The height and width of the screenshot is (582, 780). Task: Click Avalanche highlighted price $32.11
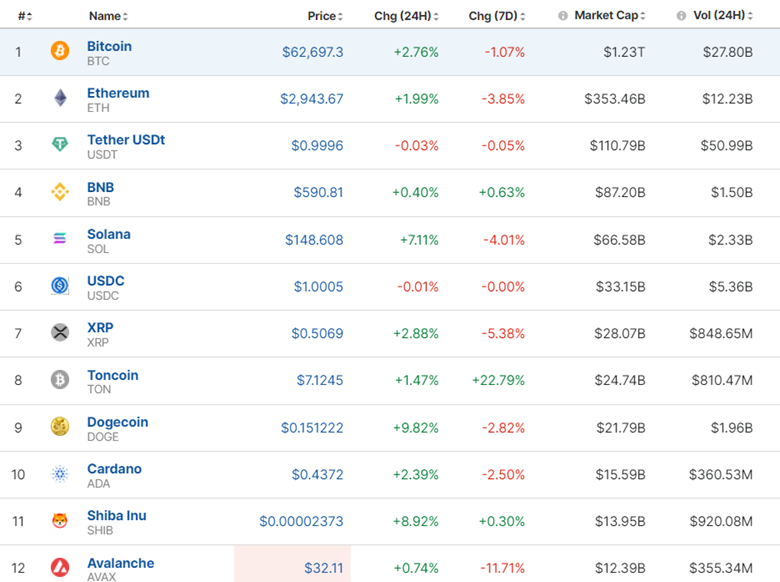click(x=324, y=568)
